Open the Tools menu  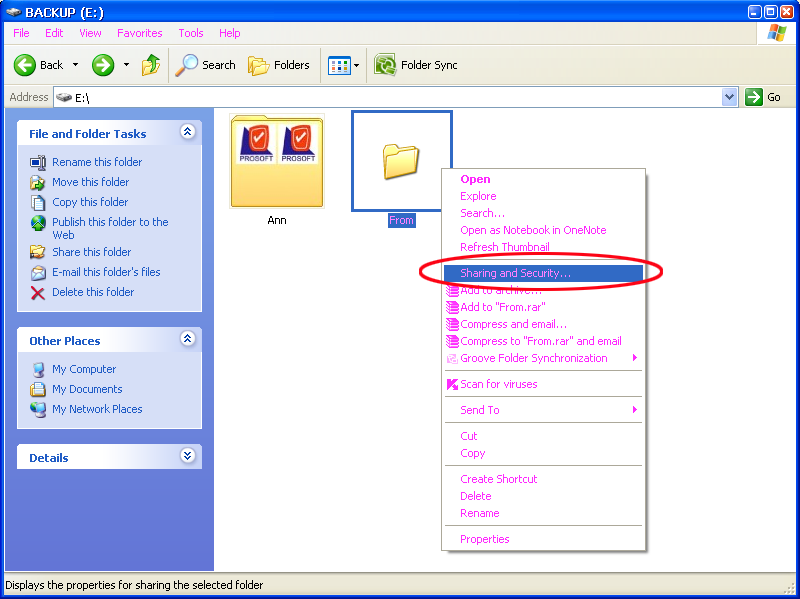pyautogui.click(x=191, y=33)
